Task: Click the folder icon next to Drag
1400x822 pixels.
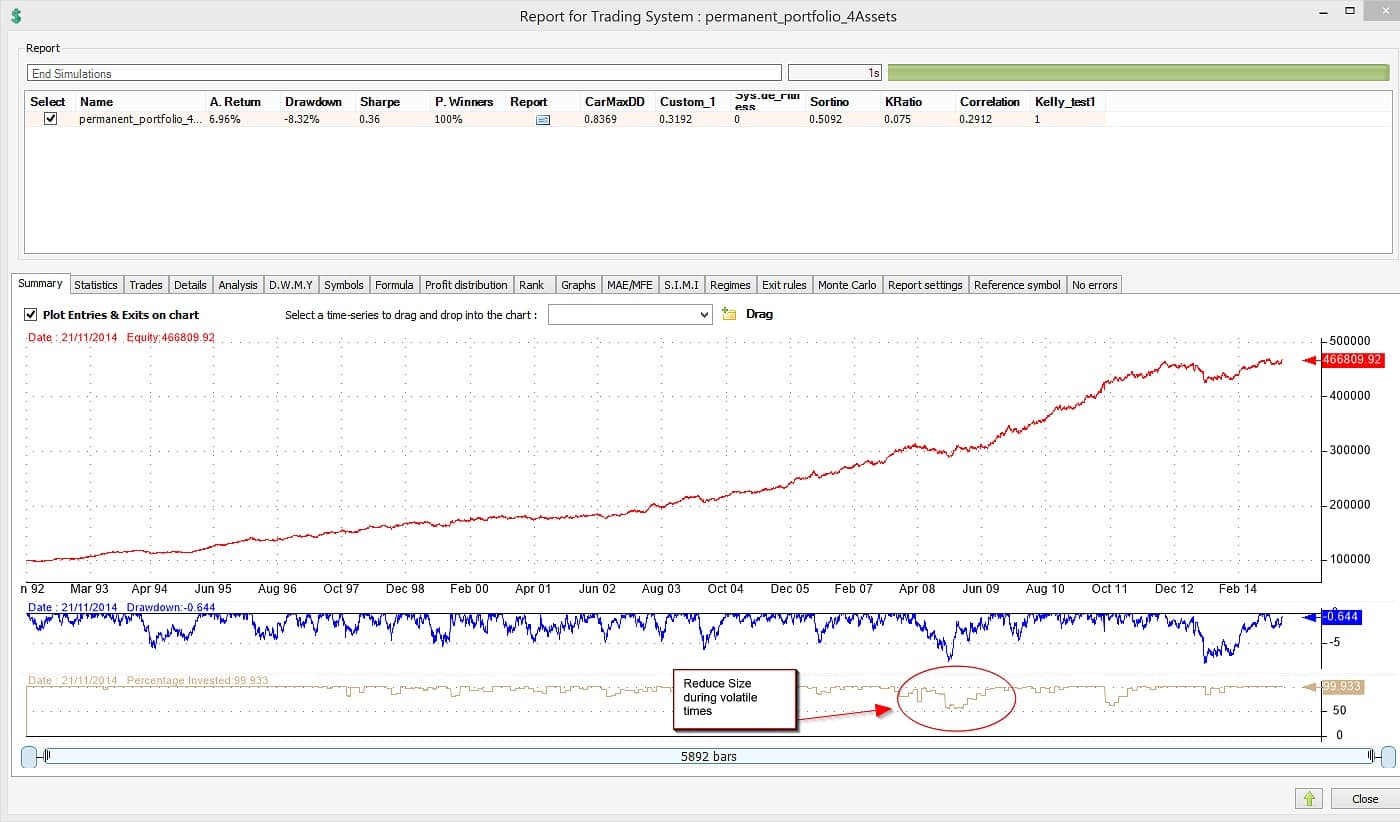Action: point(729,314)
